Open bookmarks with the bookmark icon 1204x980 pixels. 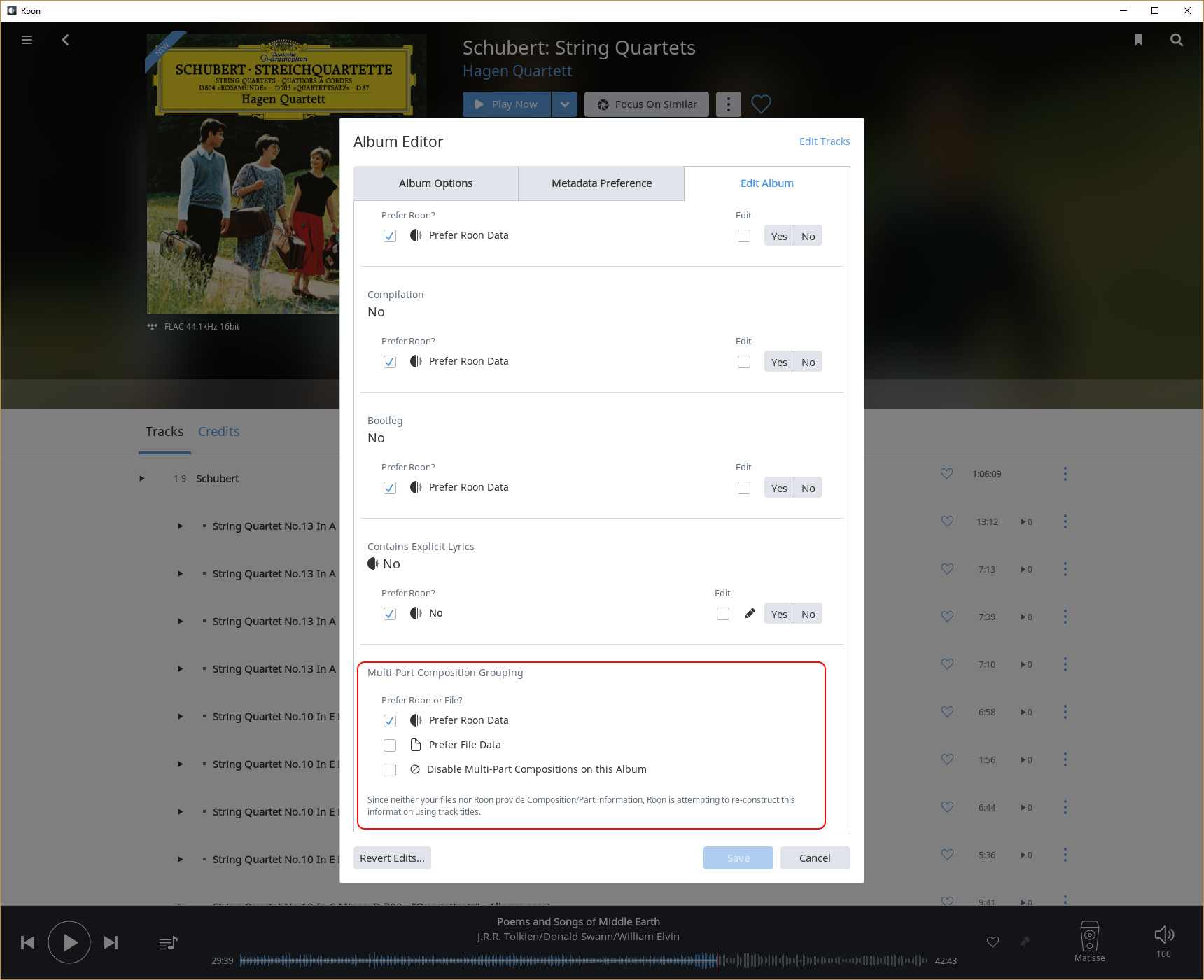1138,40
